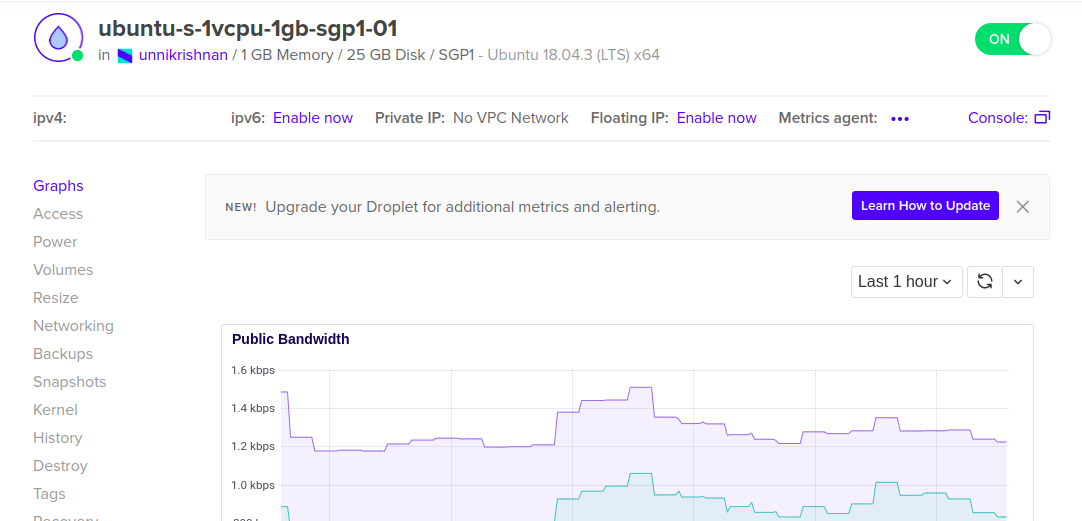Open the Console window icon
Viewport: 1082px width, 521px height.
pos(1042,118)
